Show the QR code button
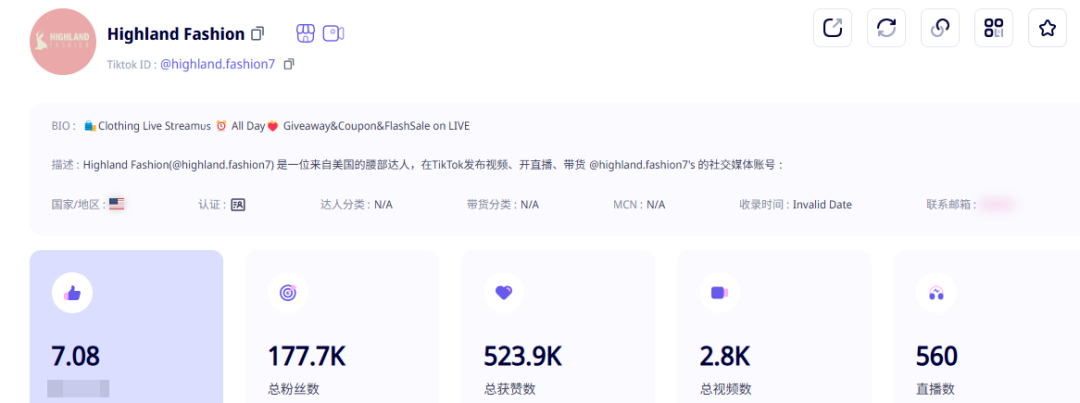 click(x=994, y=28)
